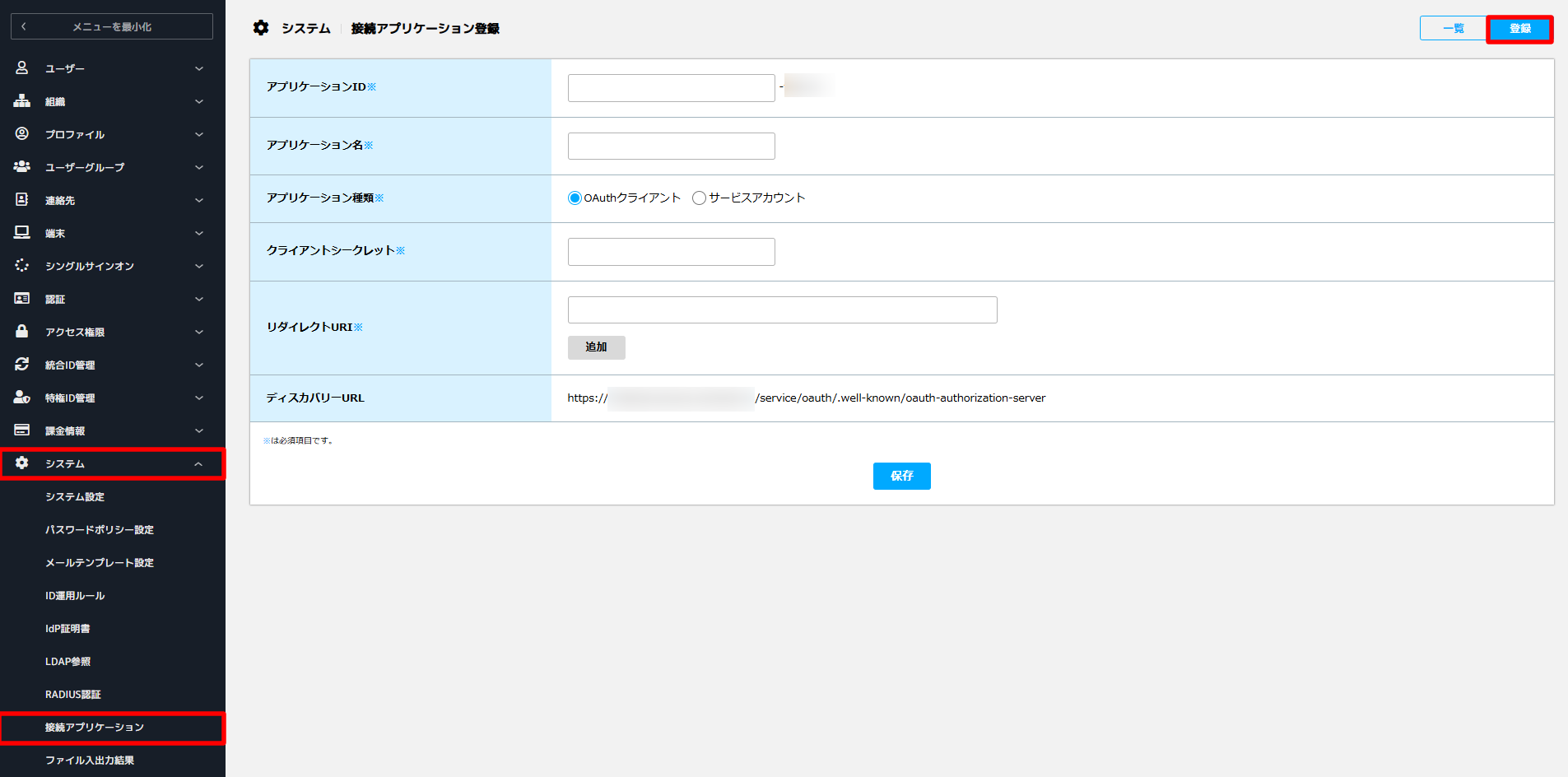Click the integrated ID management sync icon
The image size is (1568, 777).
click(22, 365)
